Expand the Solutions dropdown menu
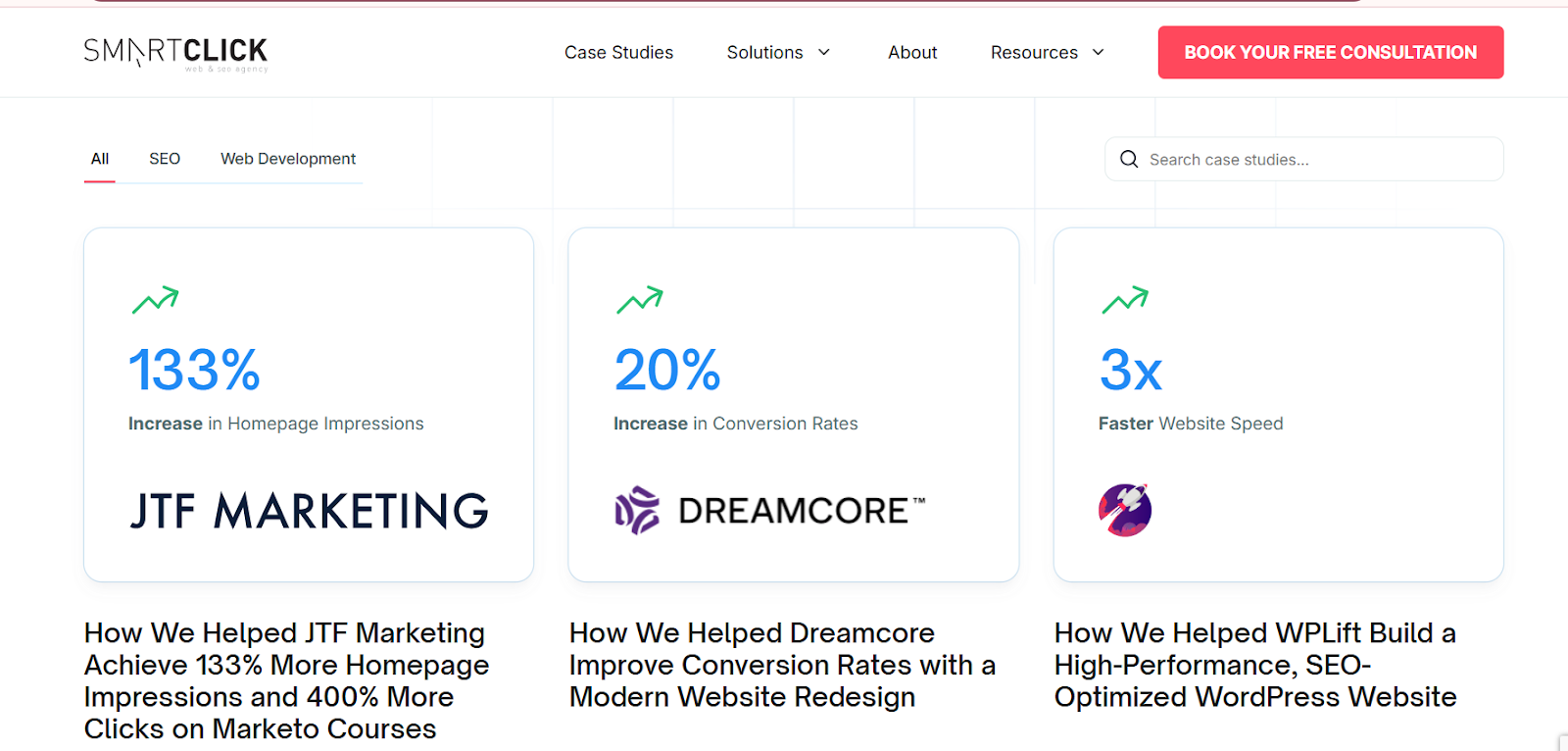1568x751 pixels. pyautogui.click(x=765, y=52)
